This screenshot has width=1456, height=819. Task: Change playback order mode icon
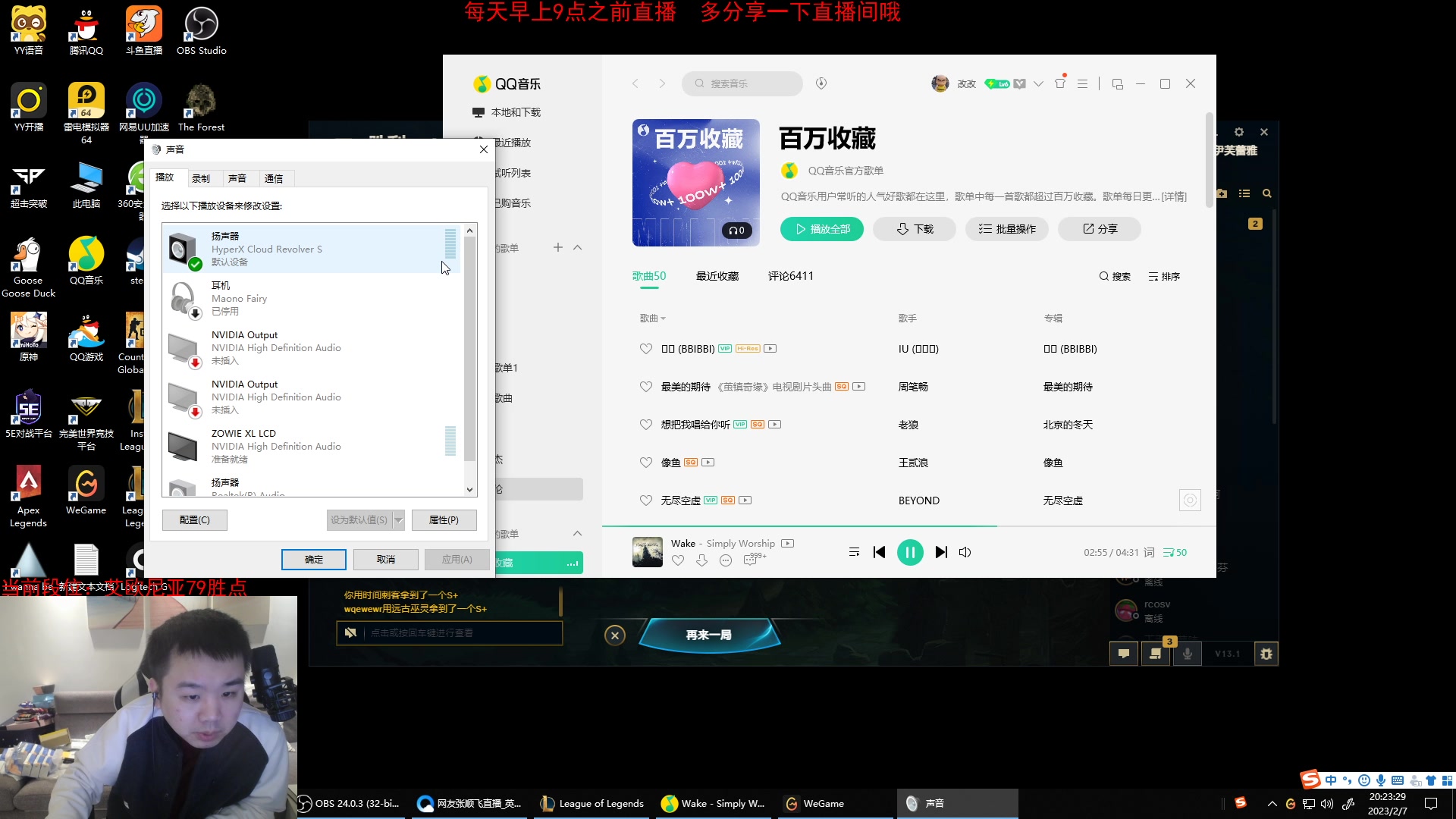(854, 552)
